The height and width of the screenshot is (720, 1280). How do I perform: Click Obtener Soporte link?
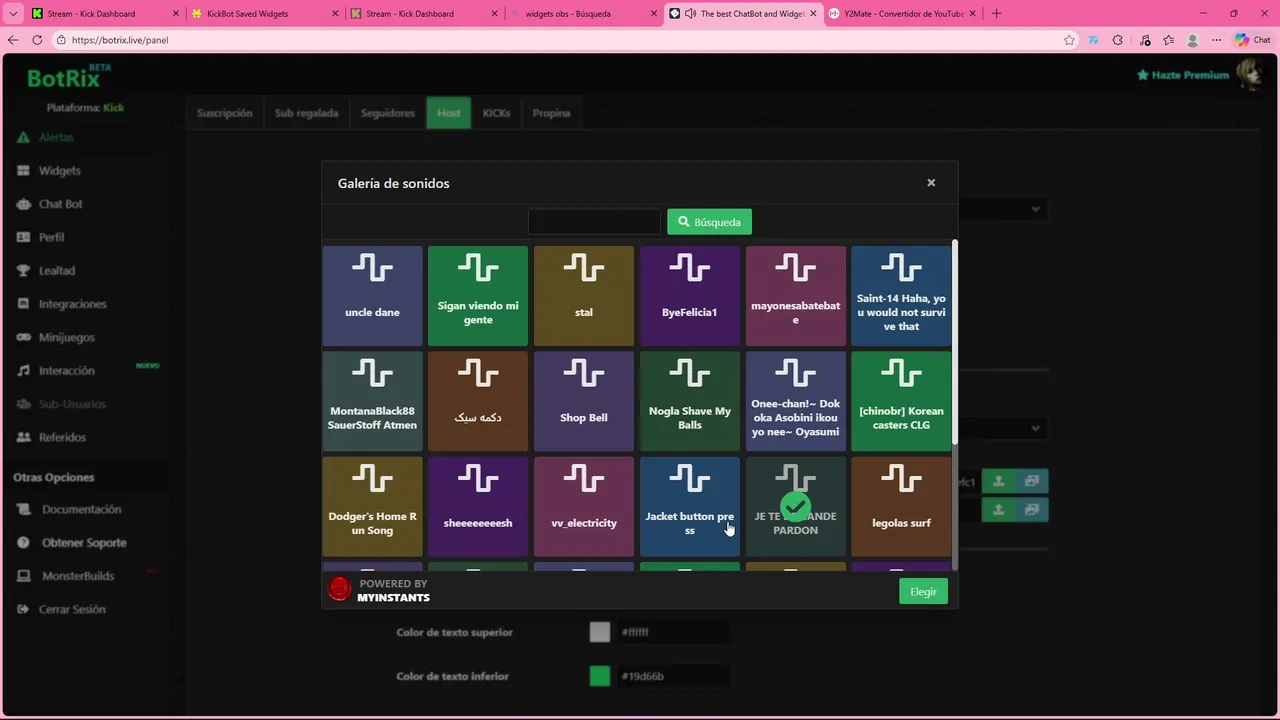point(84,543)
